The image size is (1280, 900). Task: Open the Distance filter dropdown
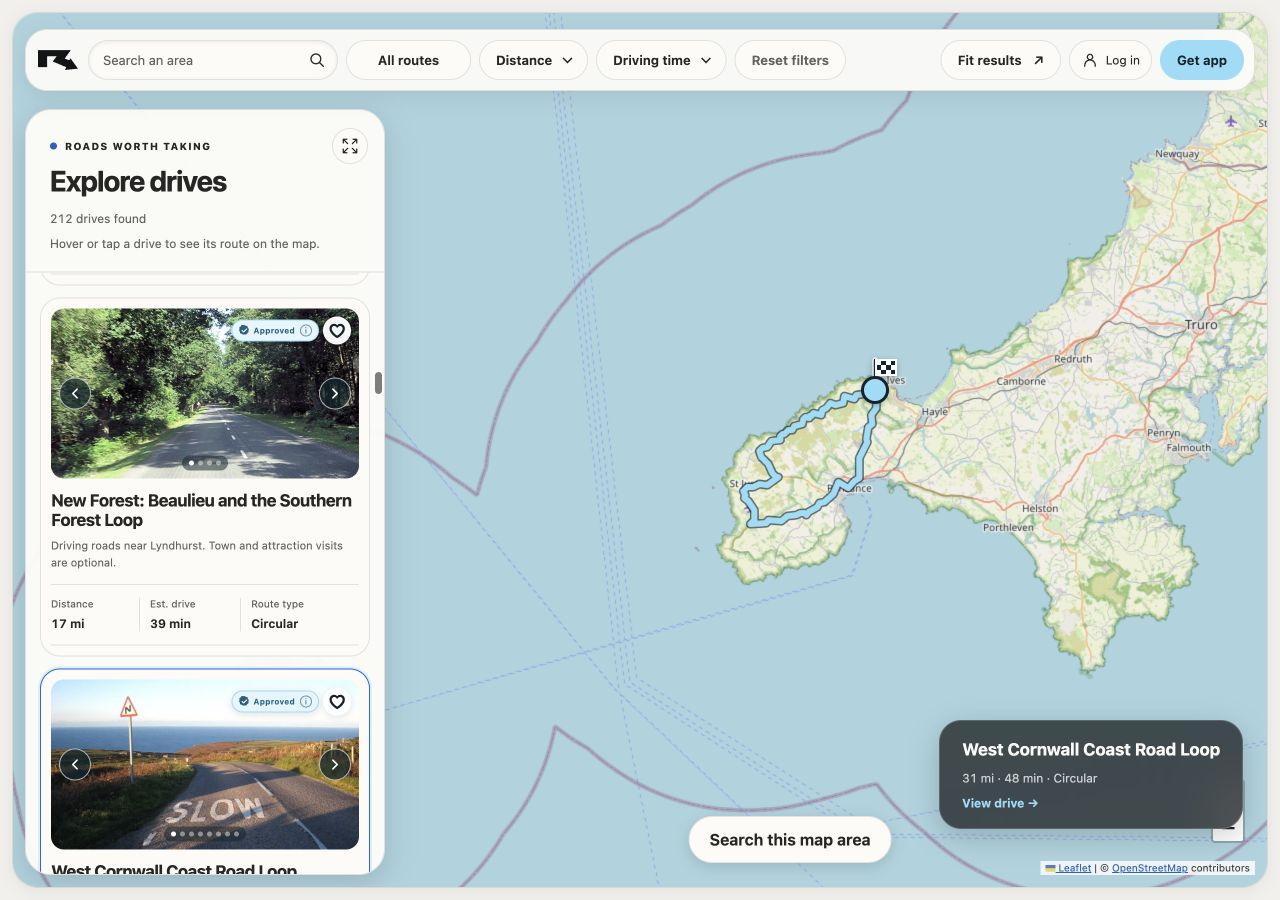(534, 60)
